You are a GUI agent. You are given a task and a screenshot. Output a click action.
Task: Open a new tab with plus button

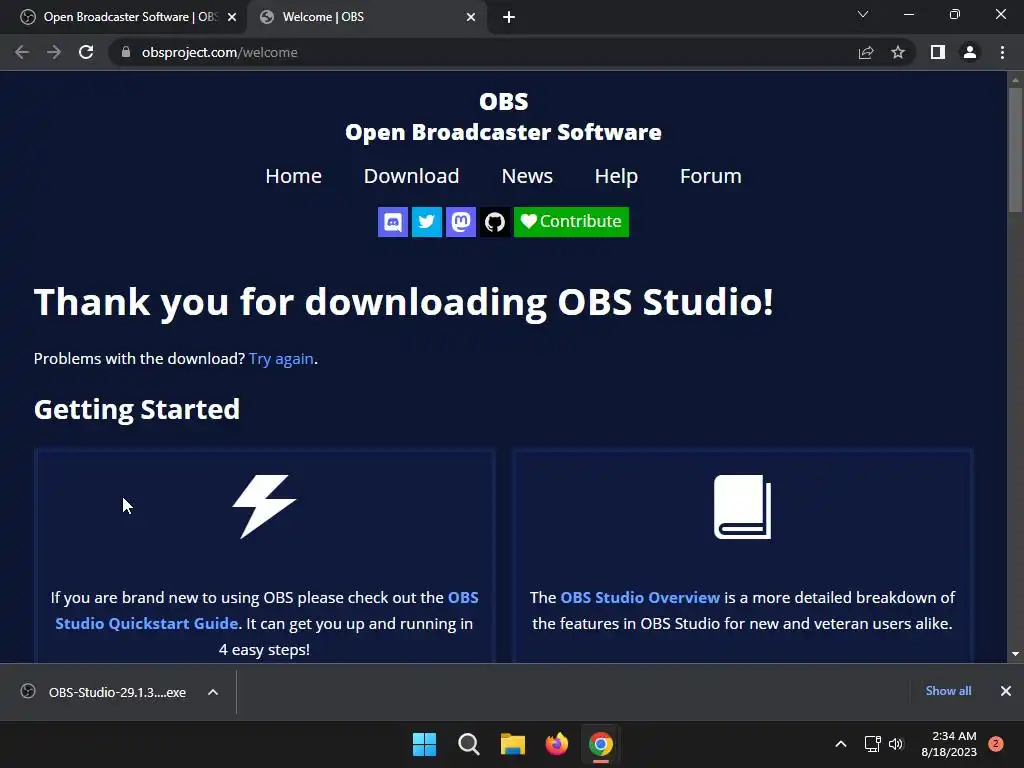pos(509,17)
